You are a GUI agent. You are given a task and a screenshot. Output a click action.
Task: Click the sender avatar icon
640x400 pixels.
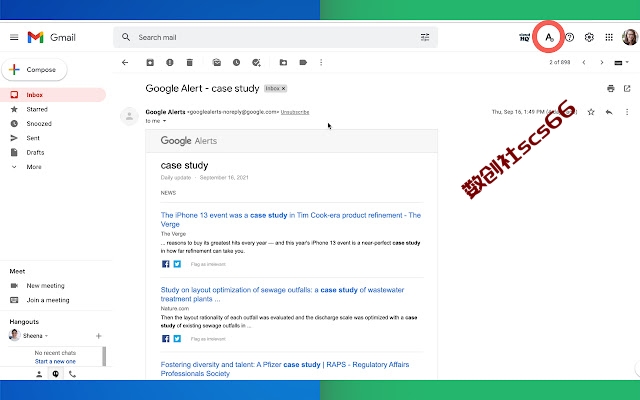pos(129,116)
